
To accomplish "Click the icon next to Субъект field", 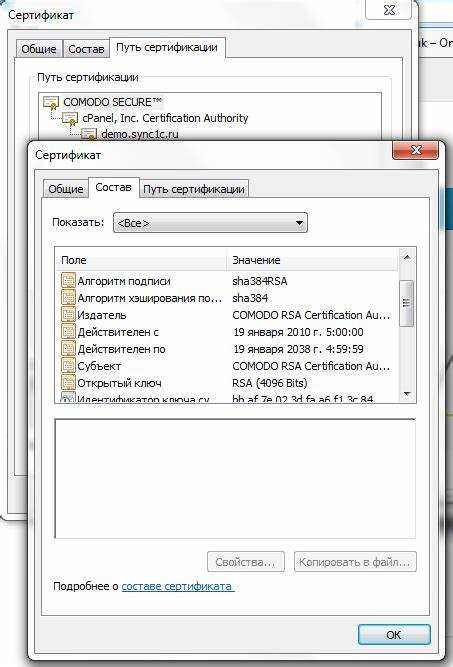I will point(68,366).
